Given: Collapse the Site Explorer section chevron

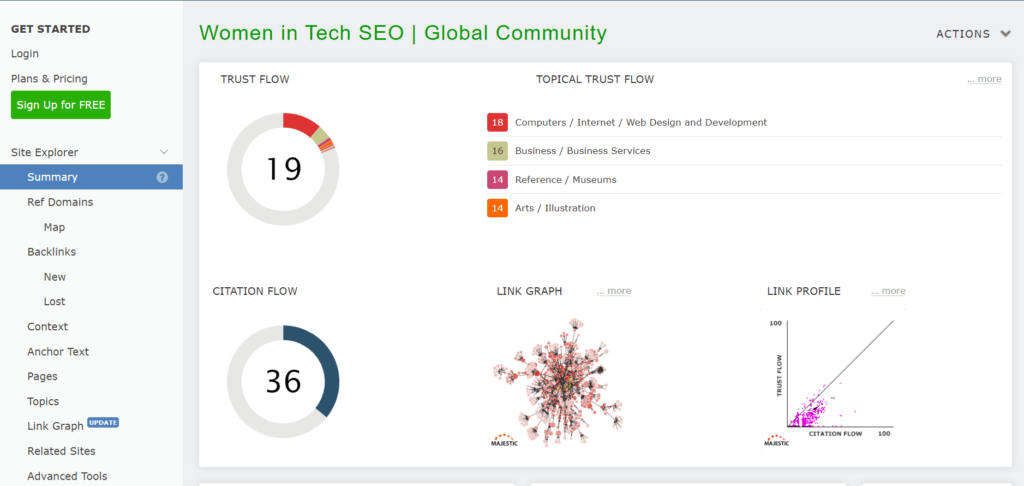Looking at the screenshot, I should coord(164,152).
